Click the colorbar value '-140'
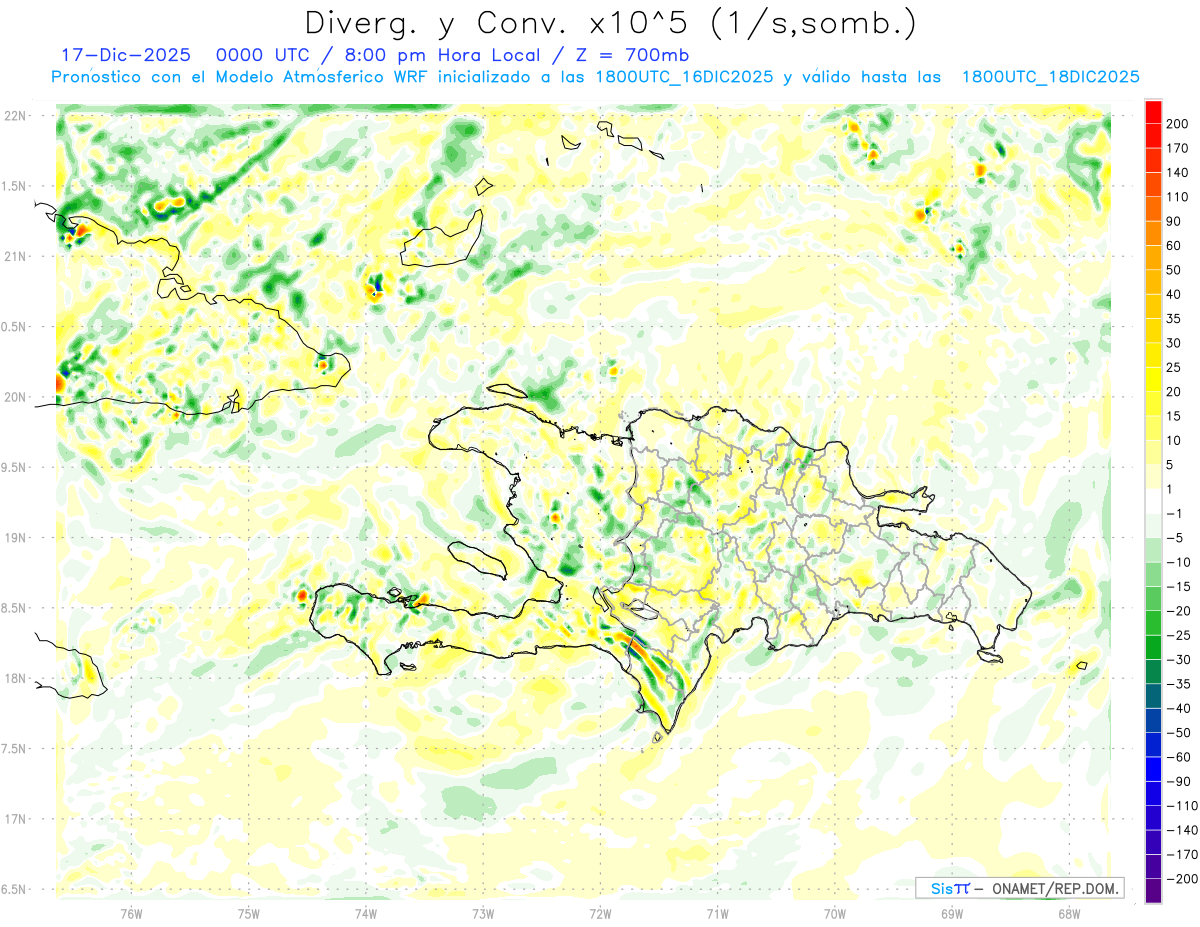 click(x=1184, y=831)
